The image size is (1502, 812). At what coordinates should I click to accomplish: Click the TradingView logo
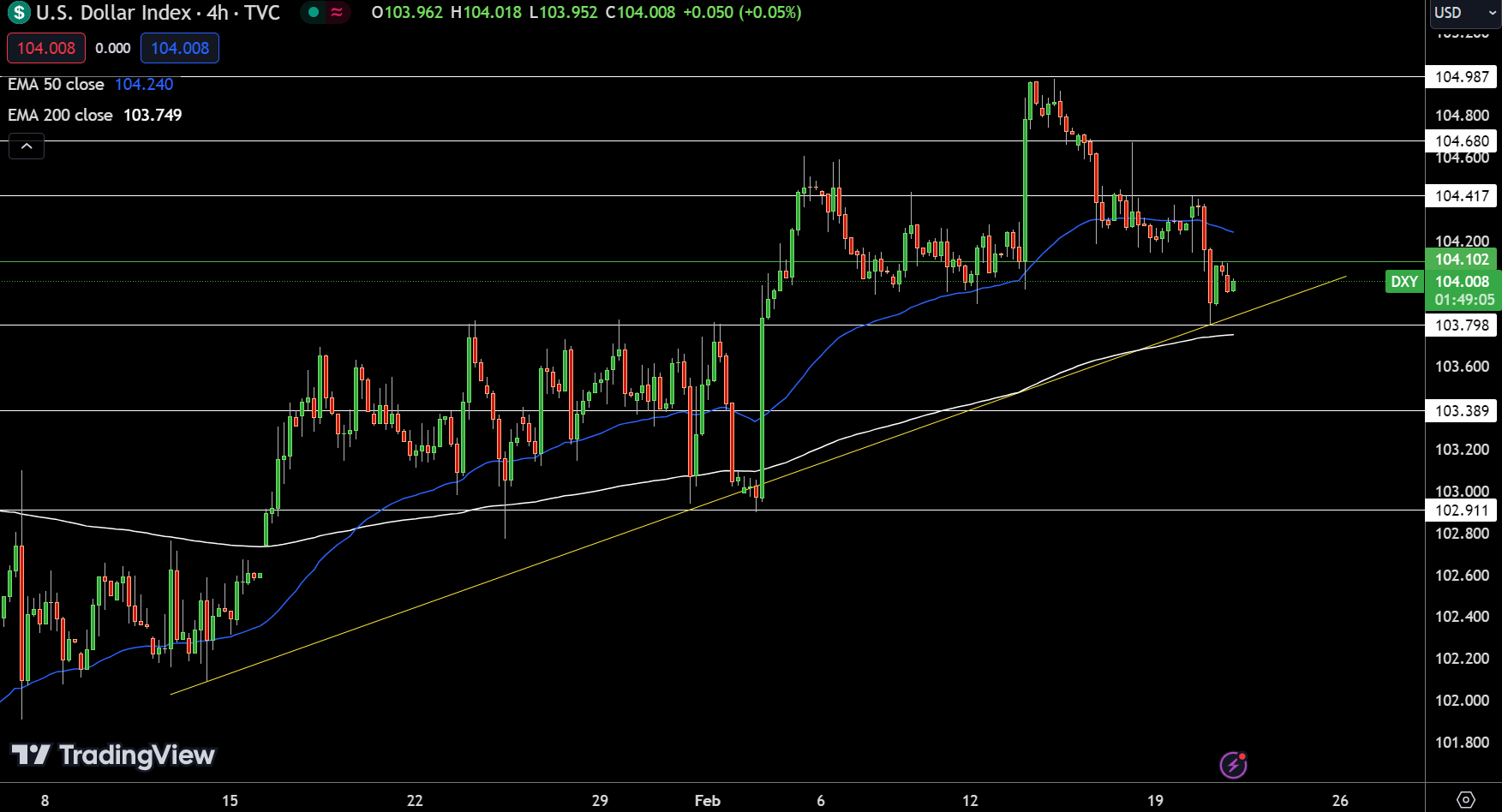tap(112, 755)
